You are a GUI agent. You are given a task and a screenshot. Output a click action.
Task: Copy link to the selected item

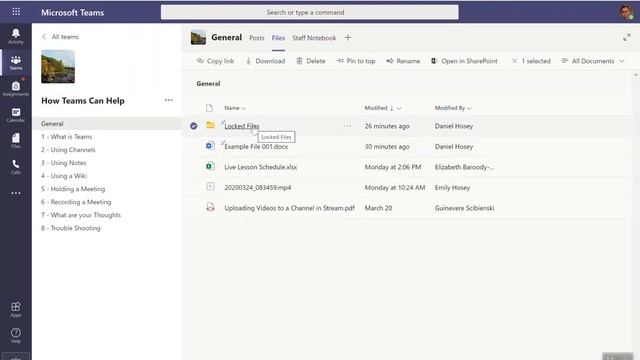216,61
